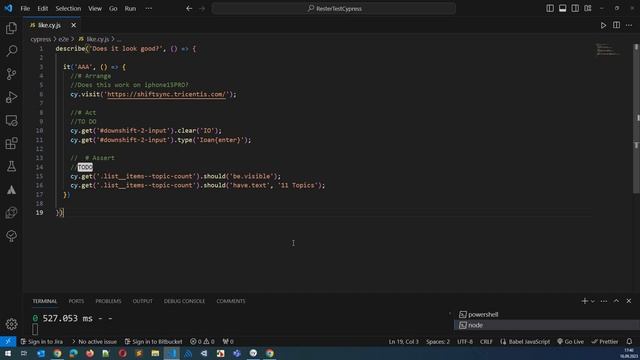
Task: Open Run and Debug view
Action: 11,97
